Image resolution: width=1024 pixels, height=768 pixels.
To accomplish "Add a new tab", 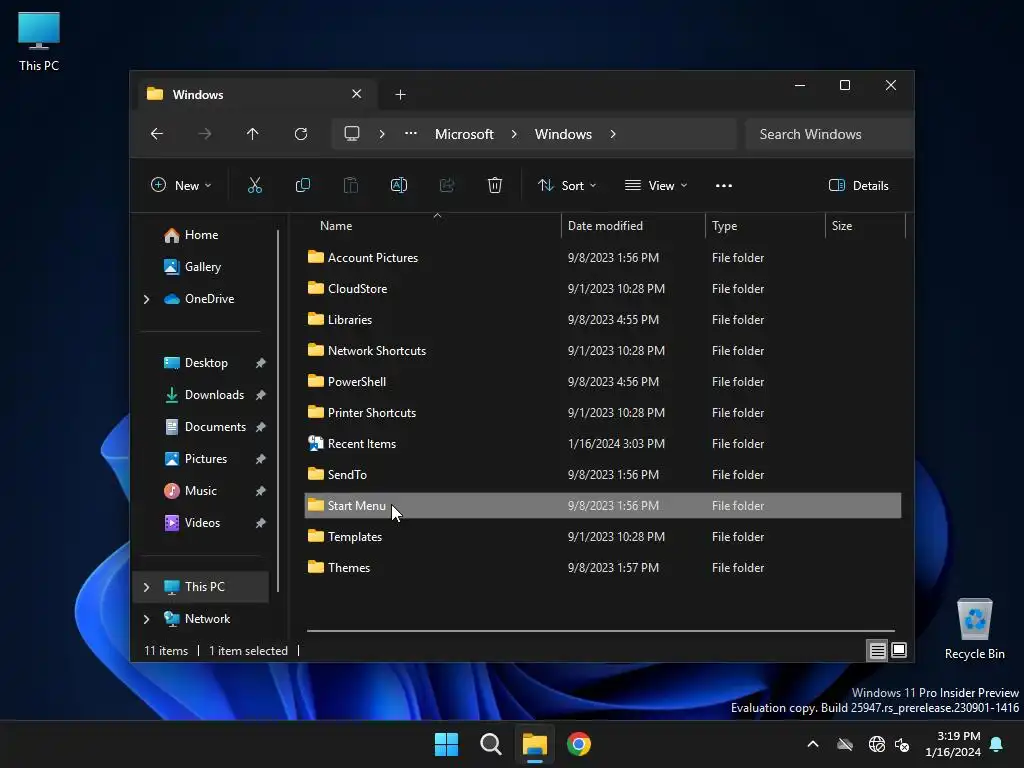I will coord(400,95).
